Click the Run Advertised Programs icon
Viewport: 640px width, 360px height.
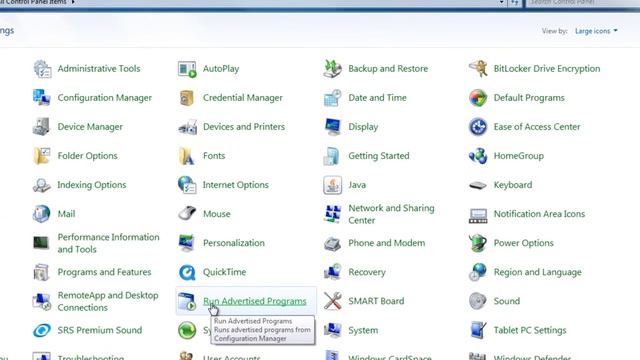[x=187, y=301]
